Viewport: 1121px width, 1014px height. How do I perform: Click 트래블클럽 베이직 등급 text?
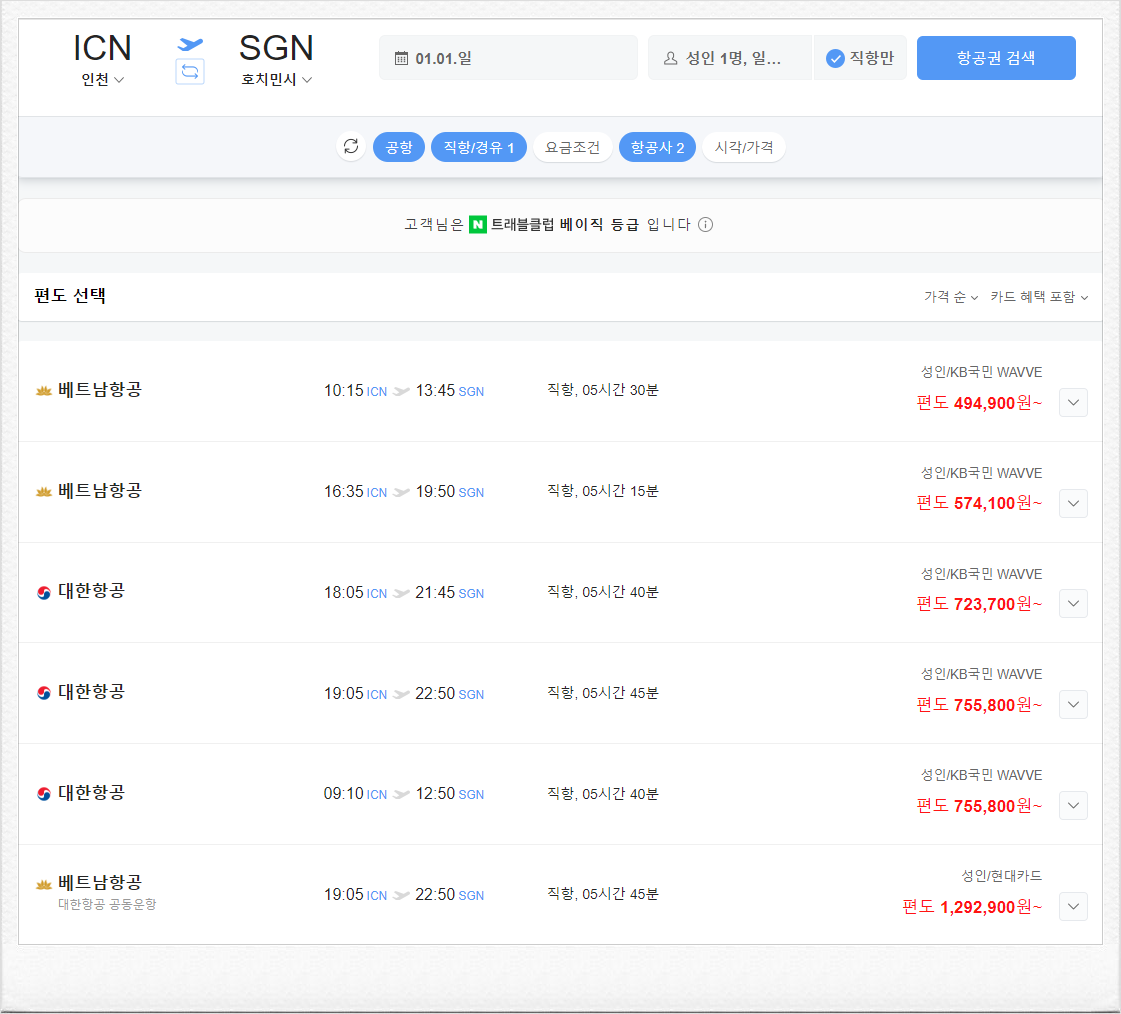(565, 225)
